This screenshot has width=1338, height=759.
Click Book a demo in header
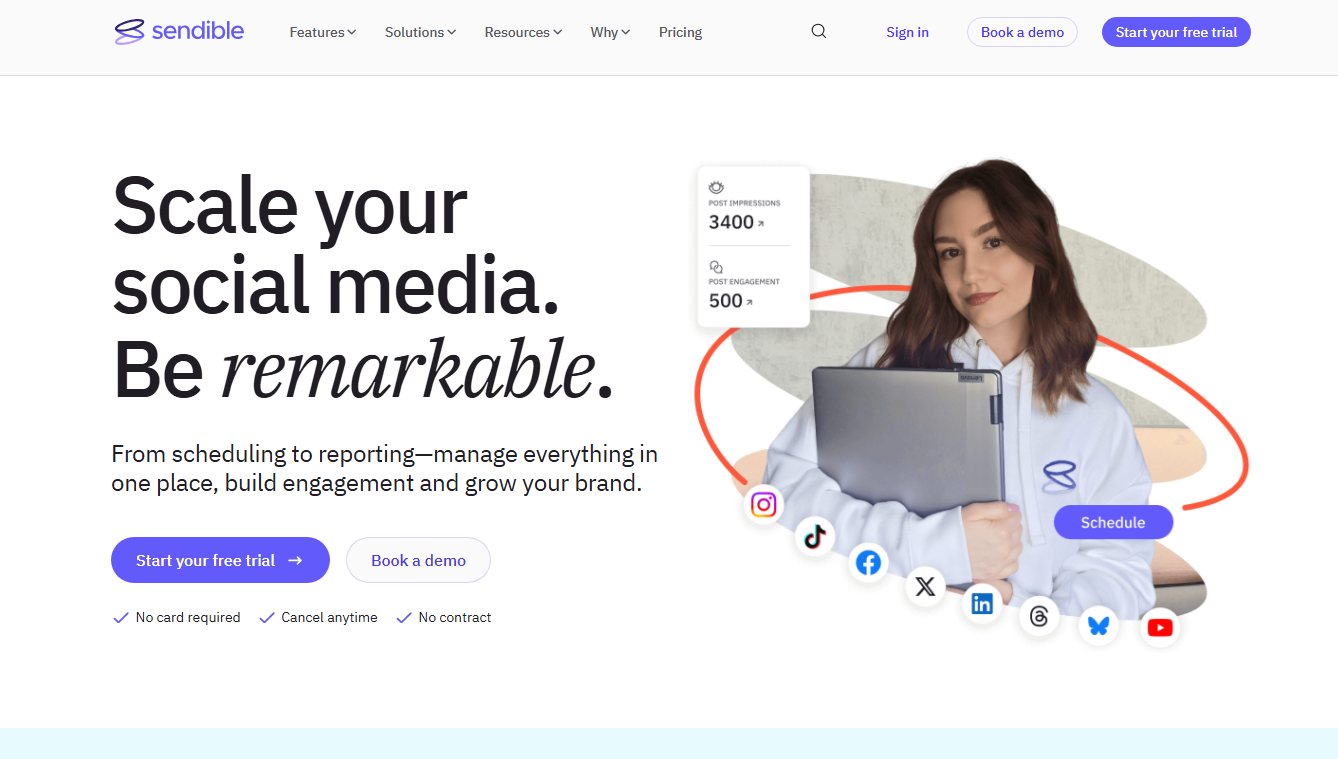click(1022, 32)
